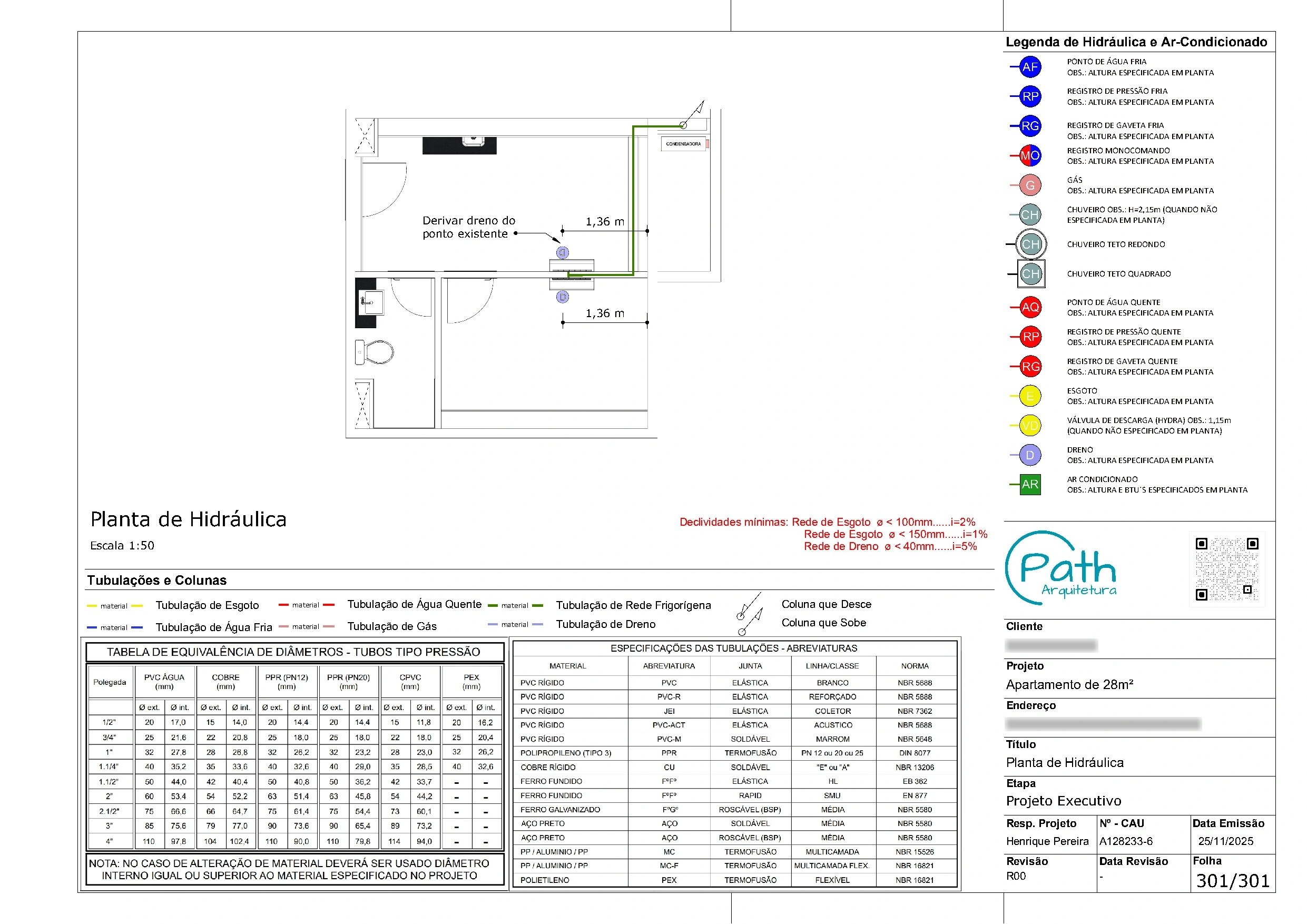
Task: Click the '2.1/2"' row label
Action: (109, 812)
